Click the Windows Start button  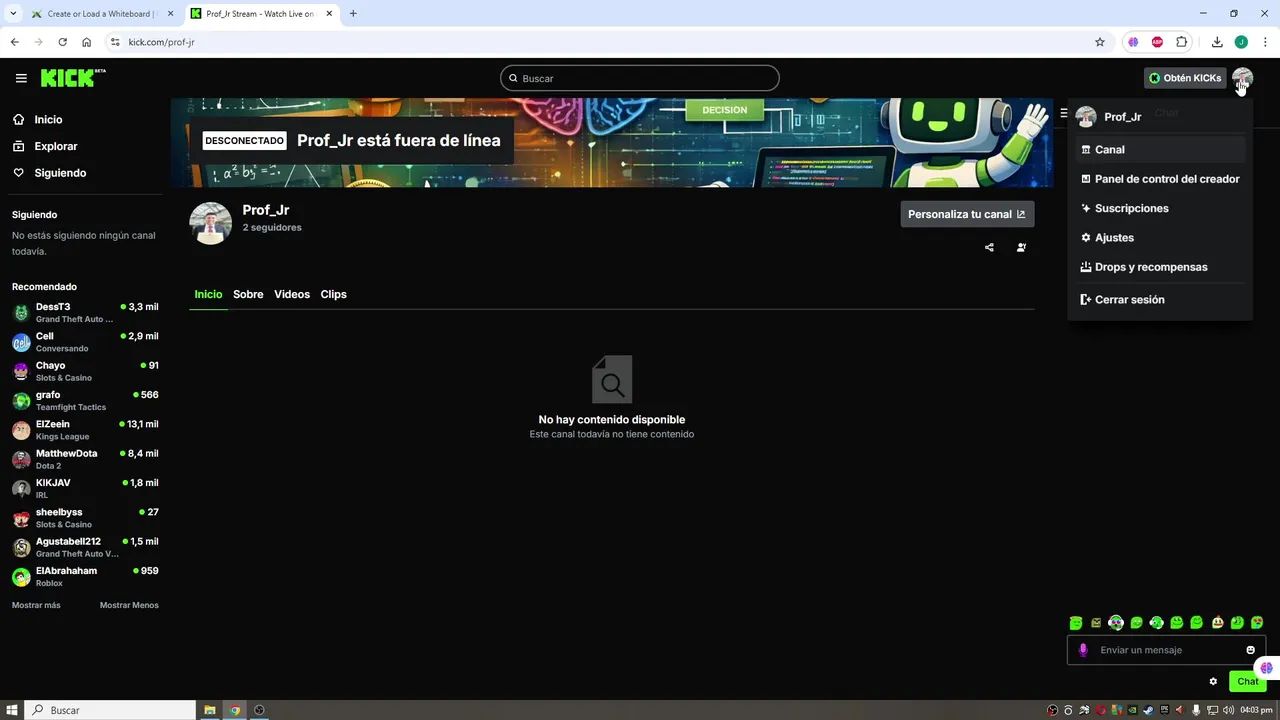[x=12, y=710]
